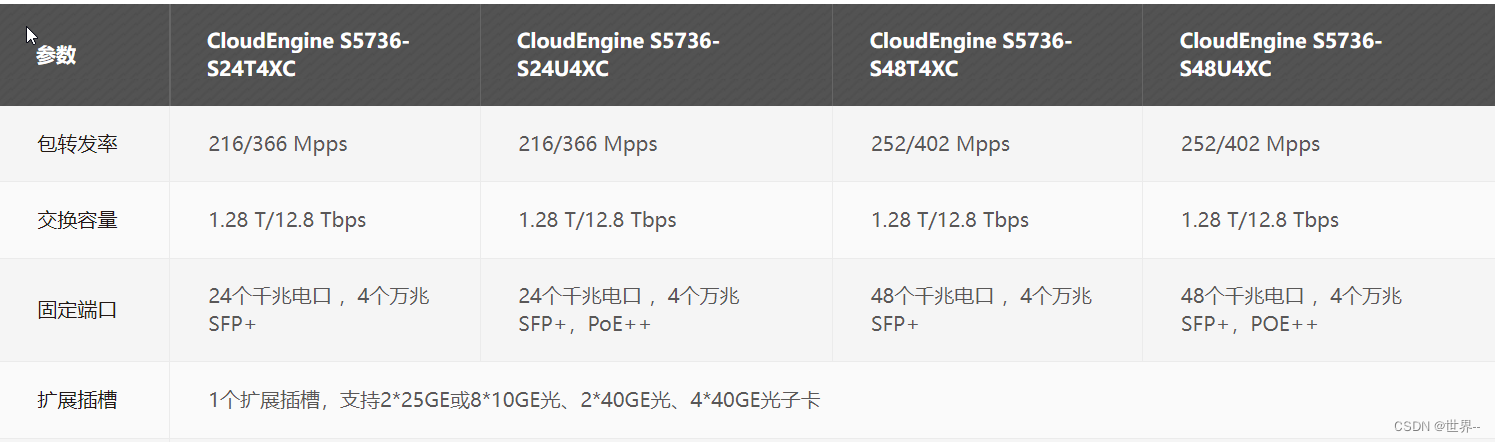The height and width of the screenshot is (442, 1495).
Task: Click the 1个扩展插槽 description text
Action: 514,401
